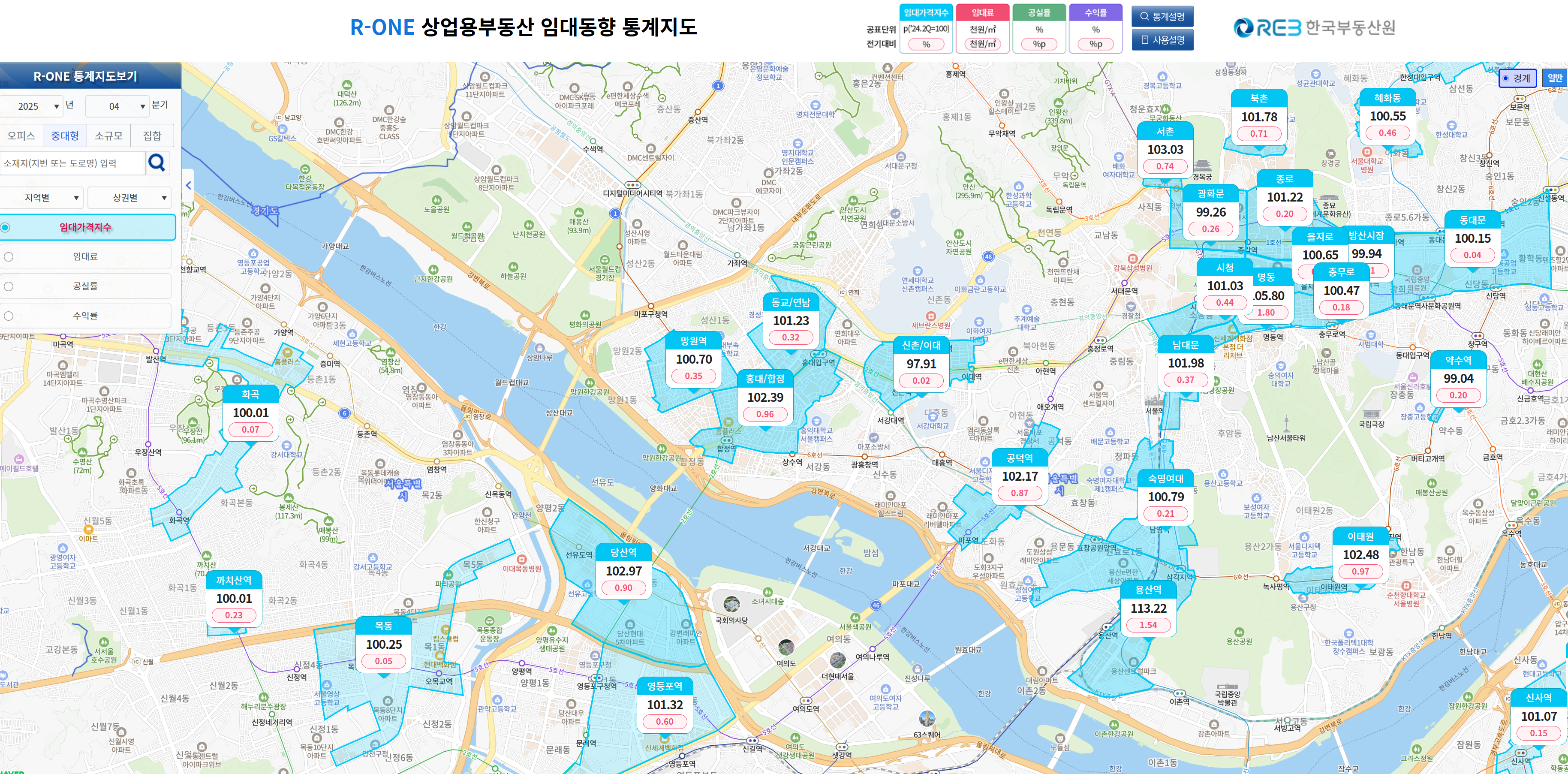Open the quarter 04 dropdown

118,106
